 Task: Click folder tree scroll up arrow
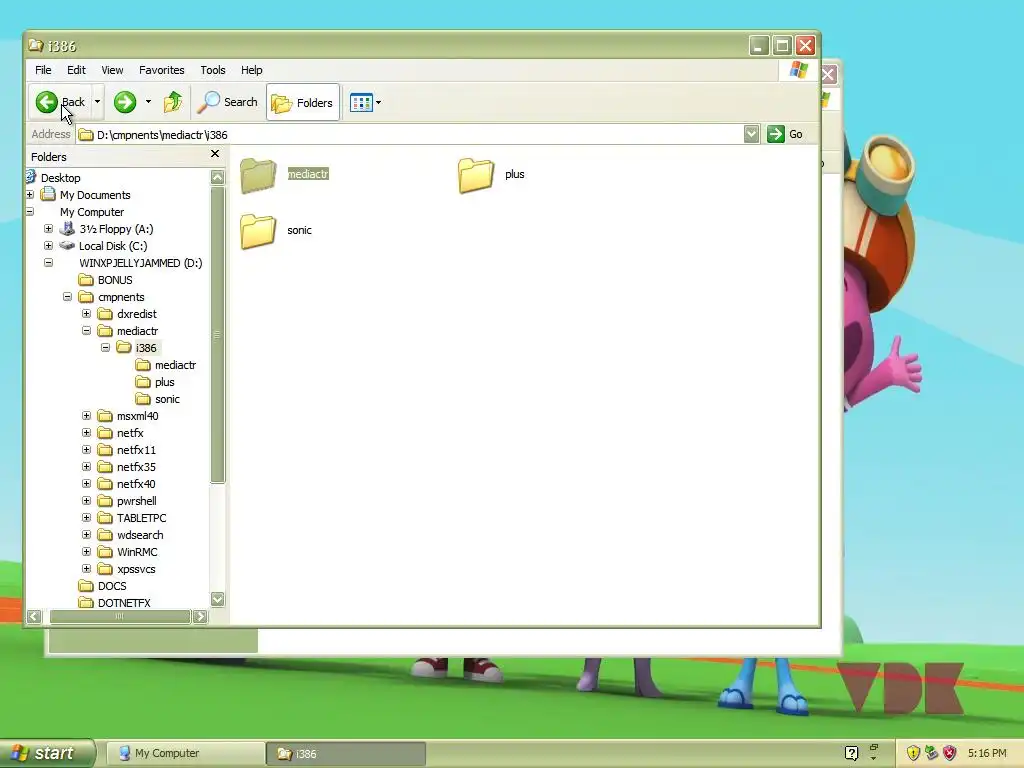[x=217, y=177]
